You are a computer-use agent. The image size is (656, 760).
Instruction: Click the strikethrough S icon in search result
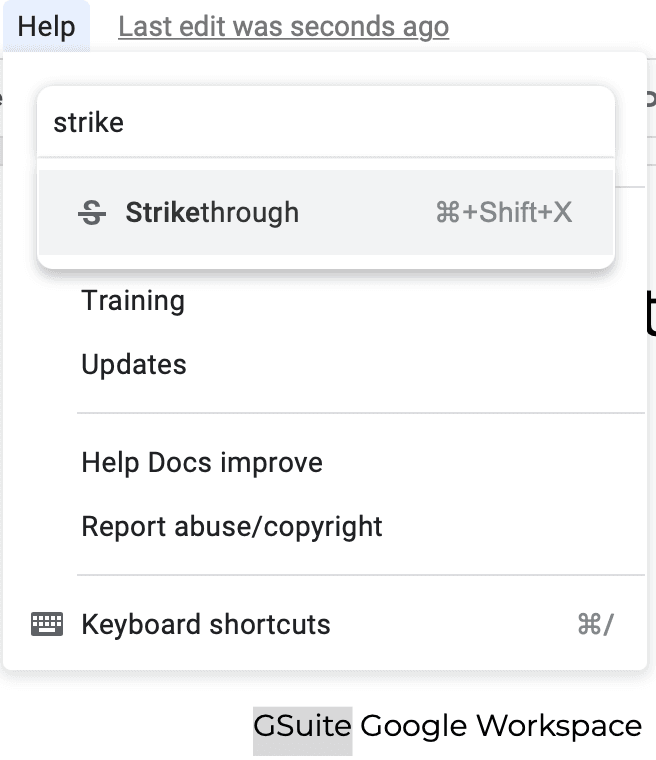pyautogui.click(x=92, y=213)
